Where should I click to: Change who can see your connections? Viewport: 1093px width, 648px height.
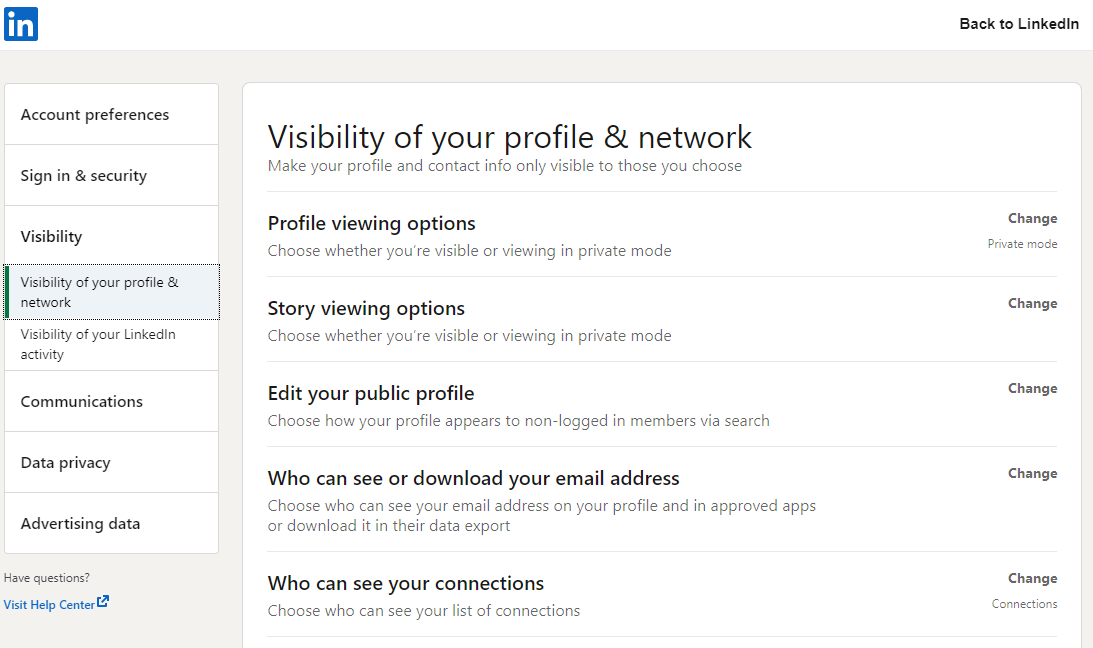[x=1032, y=578]
